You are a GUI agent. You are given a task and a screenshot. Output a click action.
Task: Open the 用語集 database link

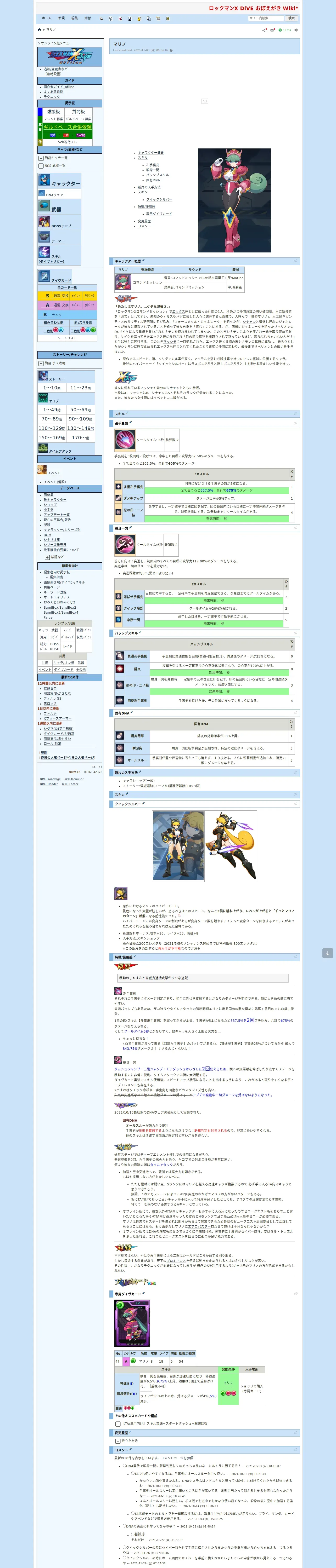pyautogui.click(x=48, y=495)
